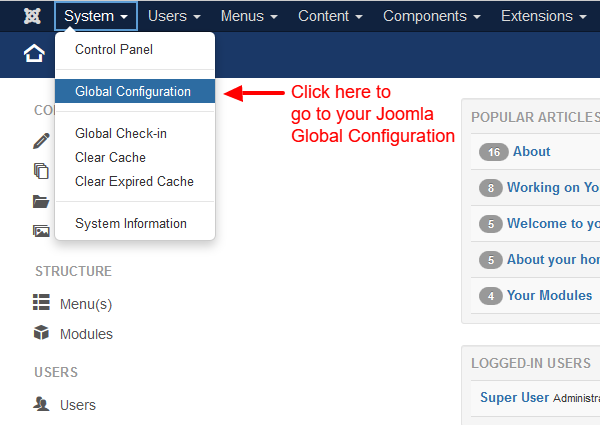
Task: Click the Users people icon
Action: coord(41,404)
